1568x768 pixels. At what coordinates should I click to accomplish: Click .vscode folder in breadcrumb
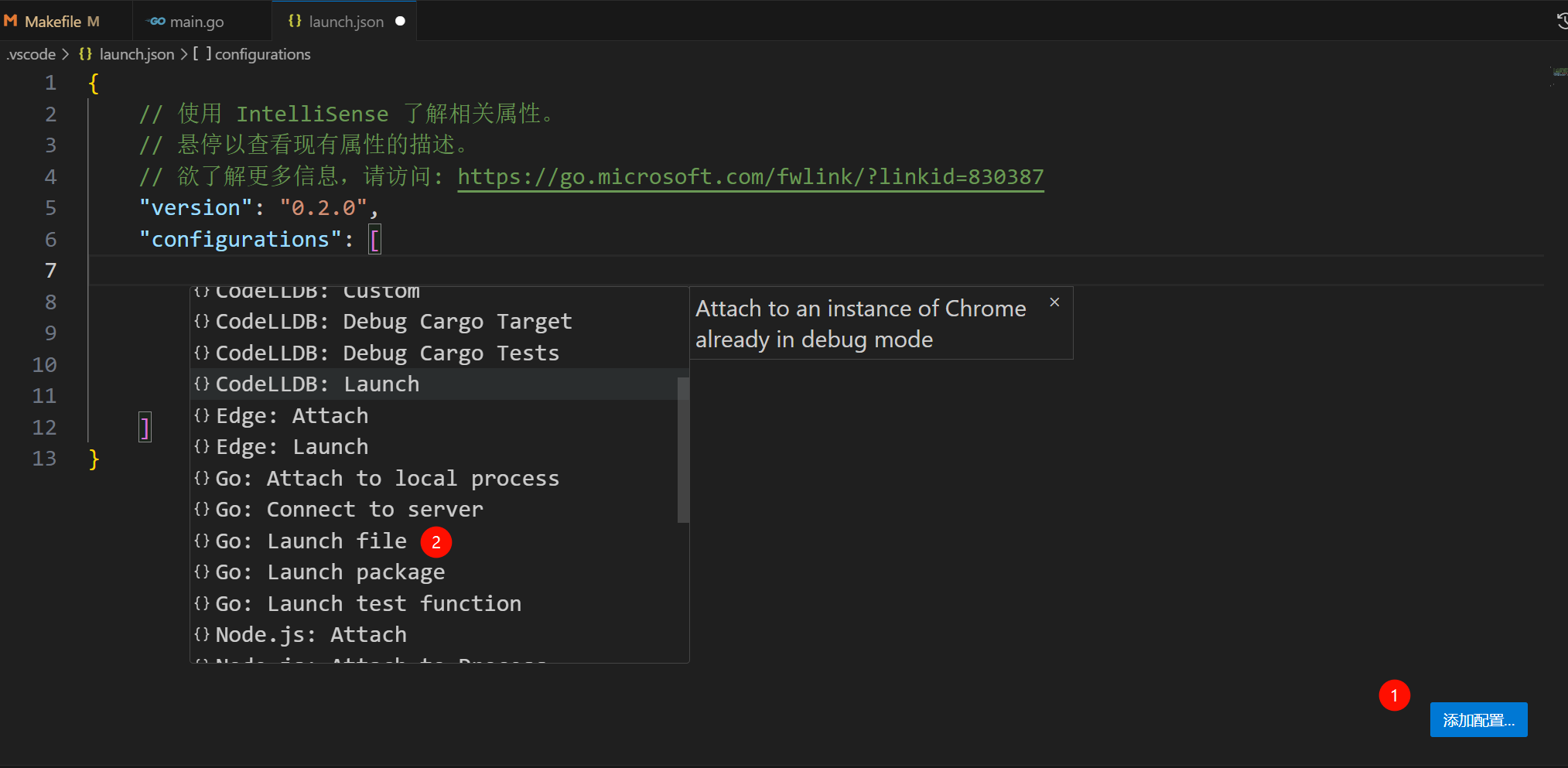point(31,54)
